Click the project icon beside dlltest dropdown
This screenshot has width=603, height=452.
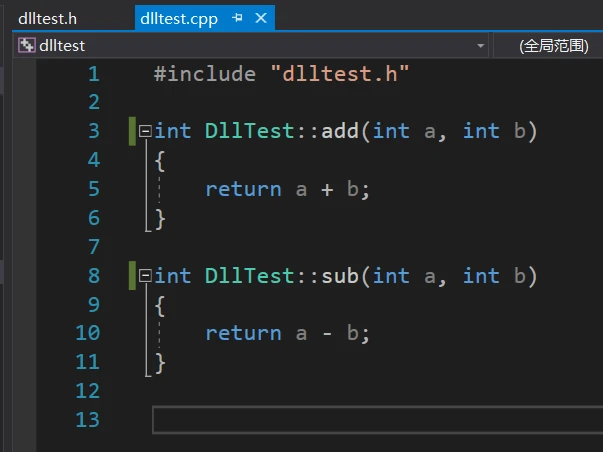tap(25, 45)
